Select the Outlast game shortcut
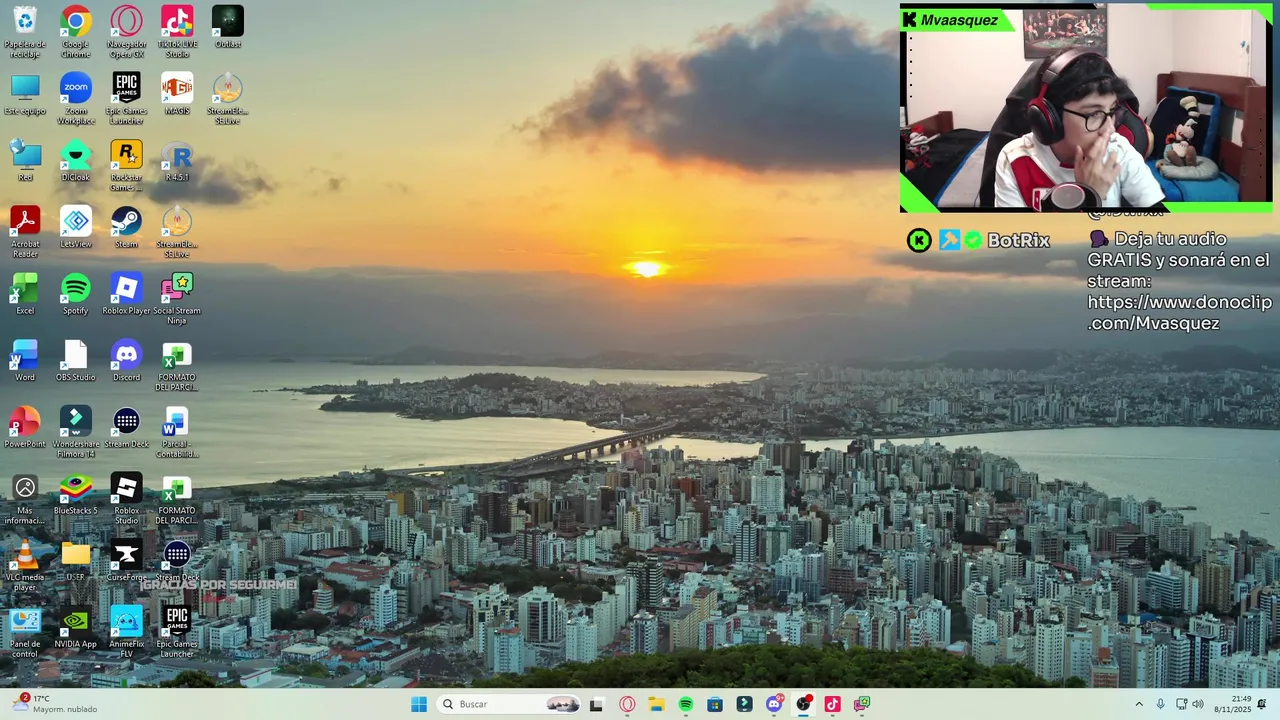The image size is (1280, 720). pos(228,27)
